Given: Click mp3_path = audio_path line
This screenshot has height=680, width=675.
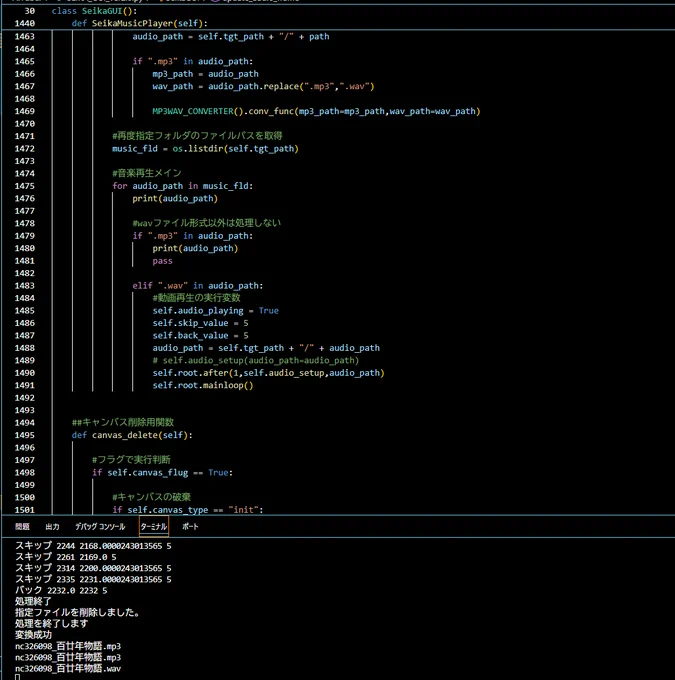Looking at the screenshot, I should [205, 74].
